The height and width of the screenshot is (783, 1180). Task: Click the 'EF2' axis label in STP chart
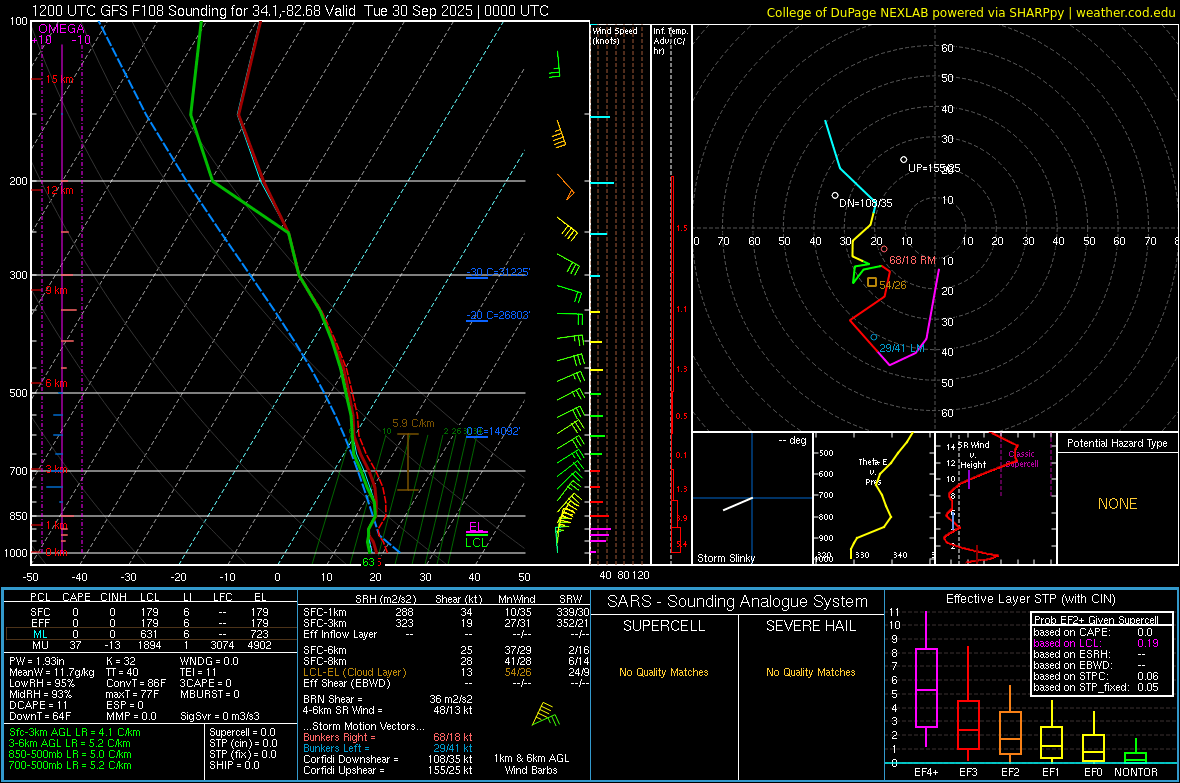1010,772
